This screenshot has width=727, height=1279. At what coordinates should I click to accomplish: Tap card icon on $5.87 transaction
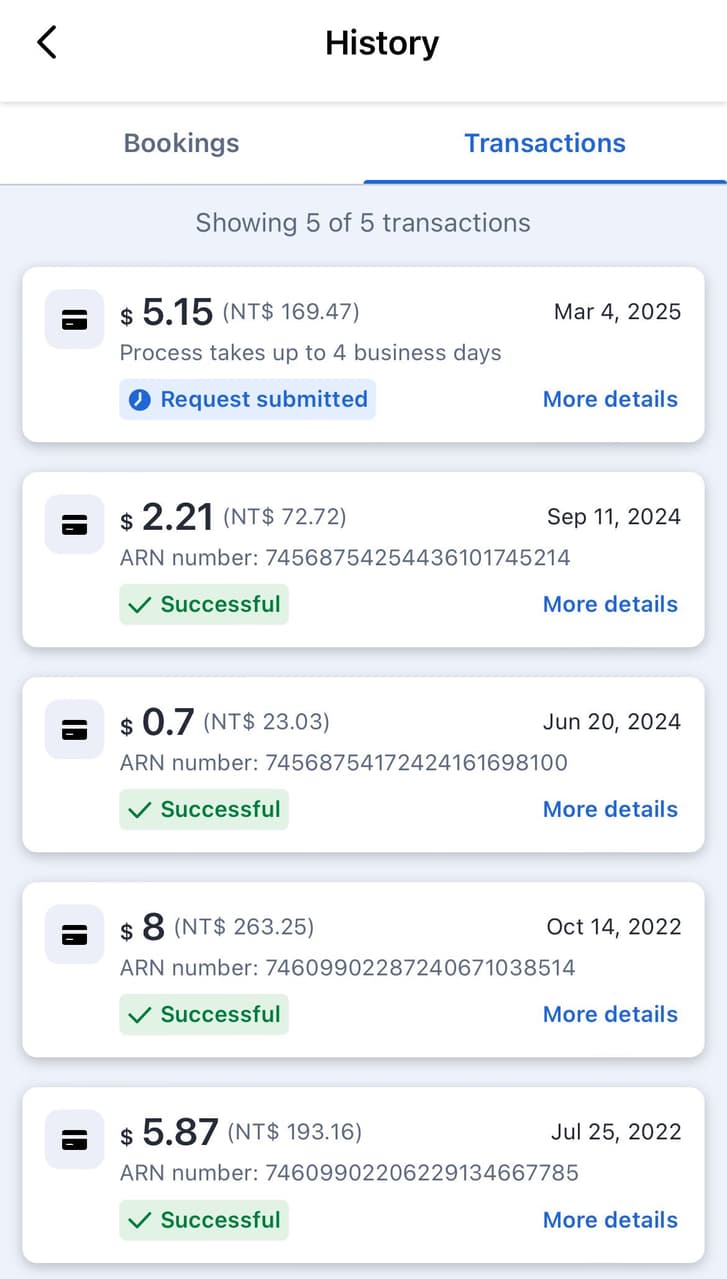pyautogui.click(x=74, y=1139)
